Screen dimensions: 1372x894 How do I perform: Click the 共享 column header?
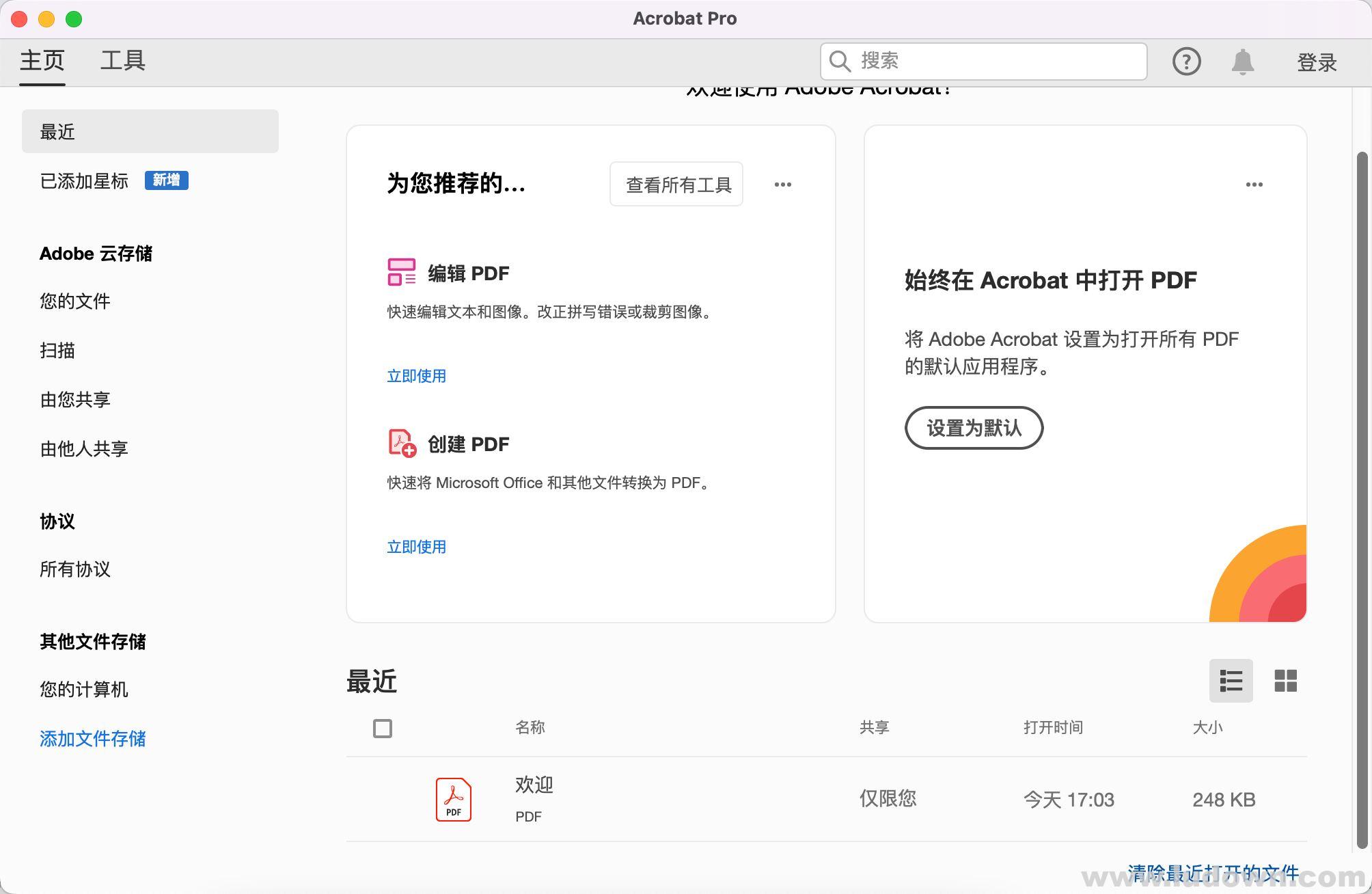(x=875, y=727)
